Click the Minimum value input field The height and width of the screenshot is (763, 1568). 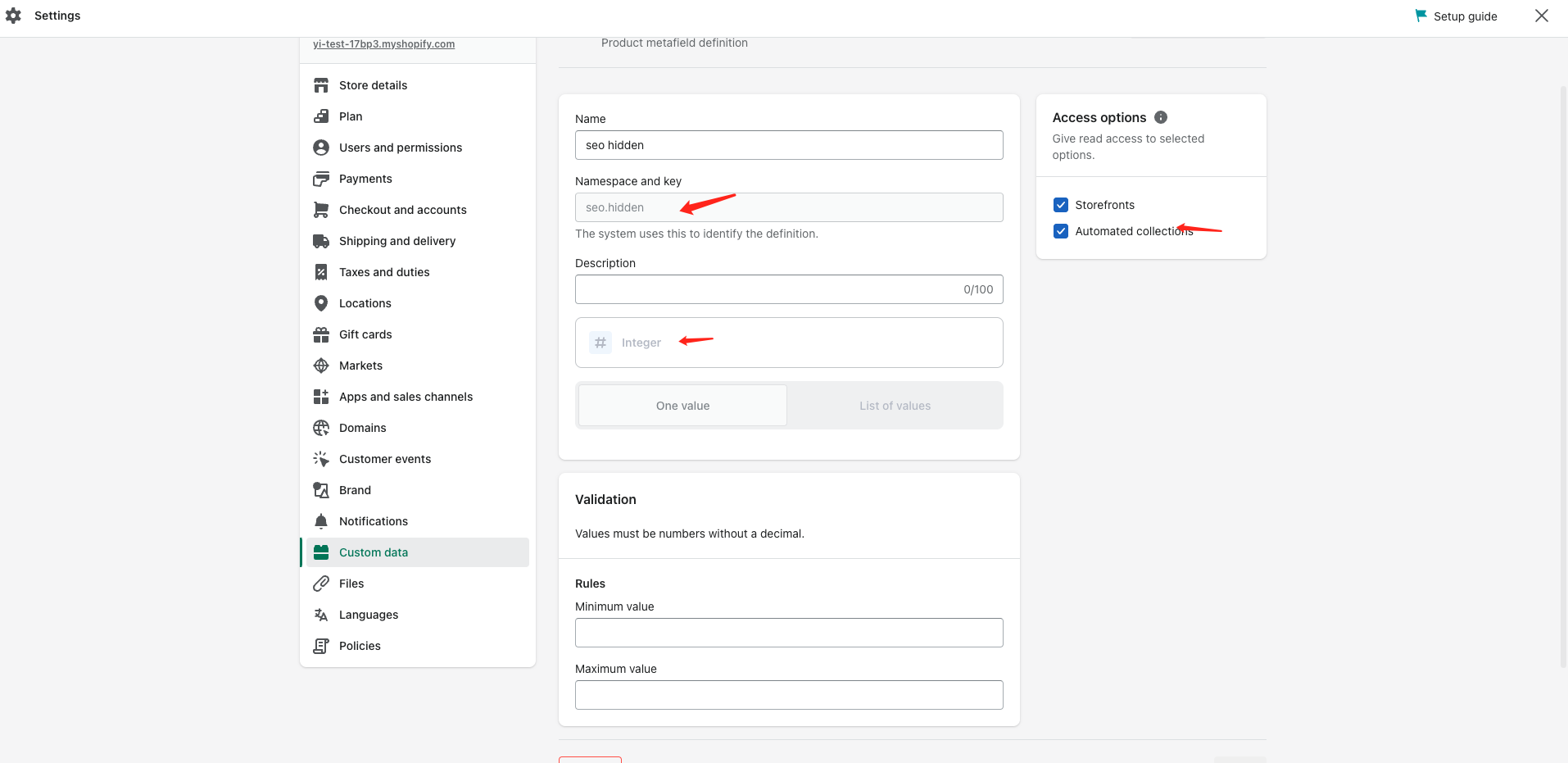[788, 633]
